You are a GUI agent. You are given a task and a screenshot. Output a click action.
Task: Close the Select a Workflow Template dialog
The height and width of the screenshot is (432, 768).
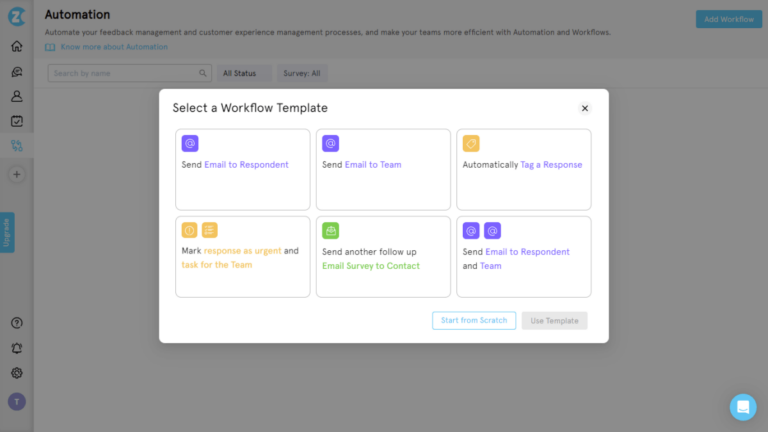click(x=585, y=108)
